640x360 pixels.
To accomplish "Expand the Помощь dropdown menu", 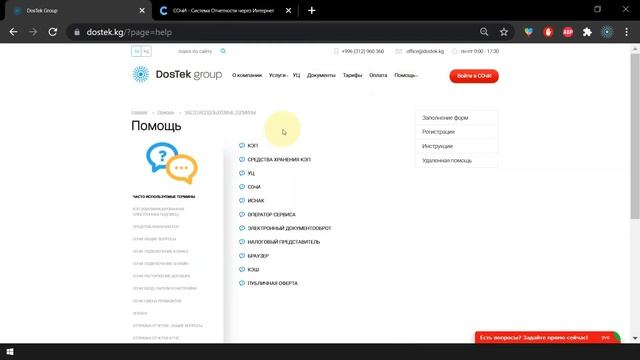I will (x=406, y=75).
